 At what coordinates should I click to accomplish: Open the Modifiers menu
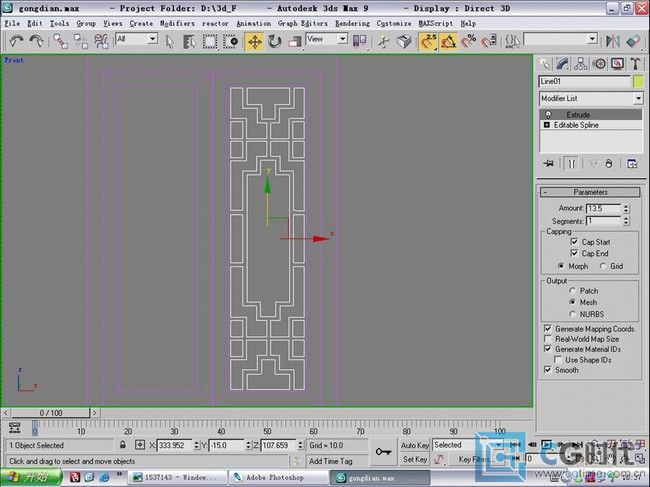click(x=177, y=24)
